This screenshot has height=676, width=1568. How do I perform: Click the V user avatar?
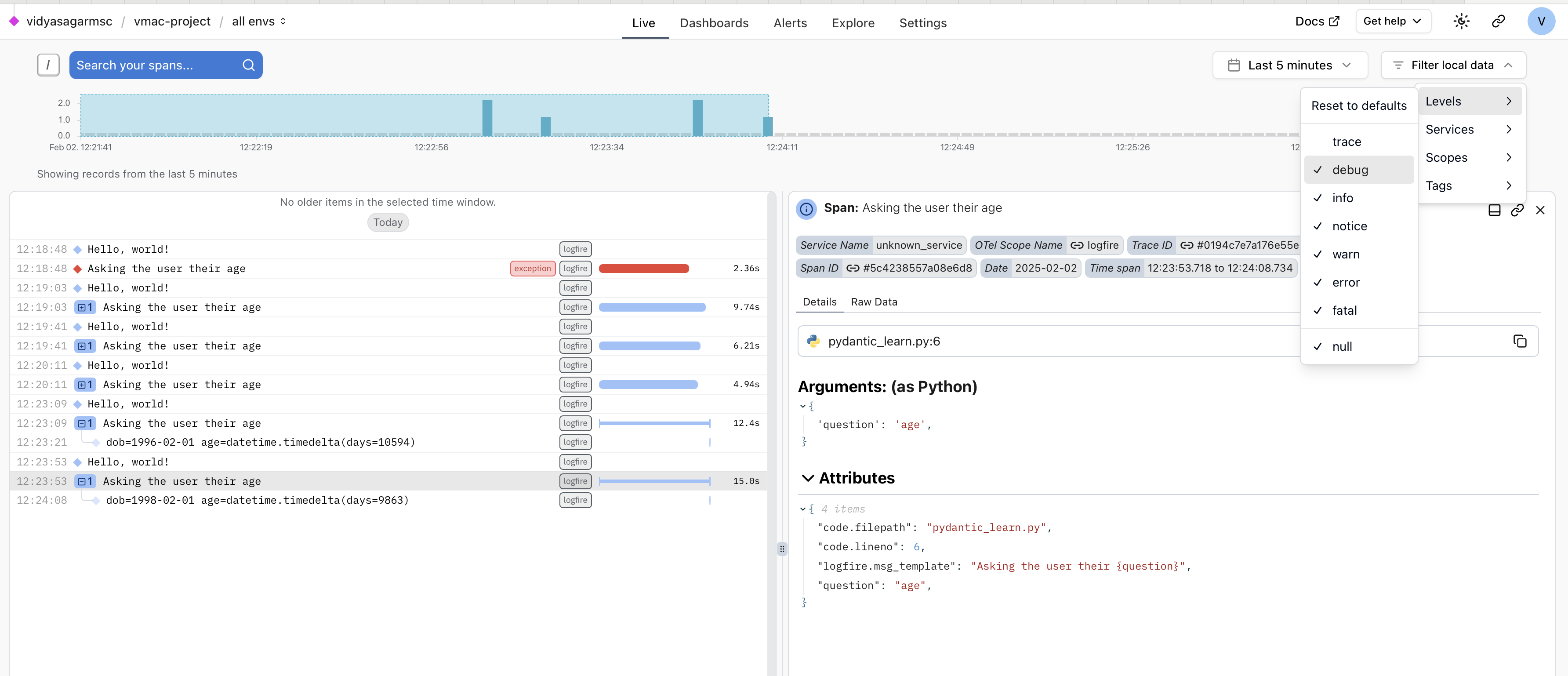click(1541, 21)
